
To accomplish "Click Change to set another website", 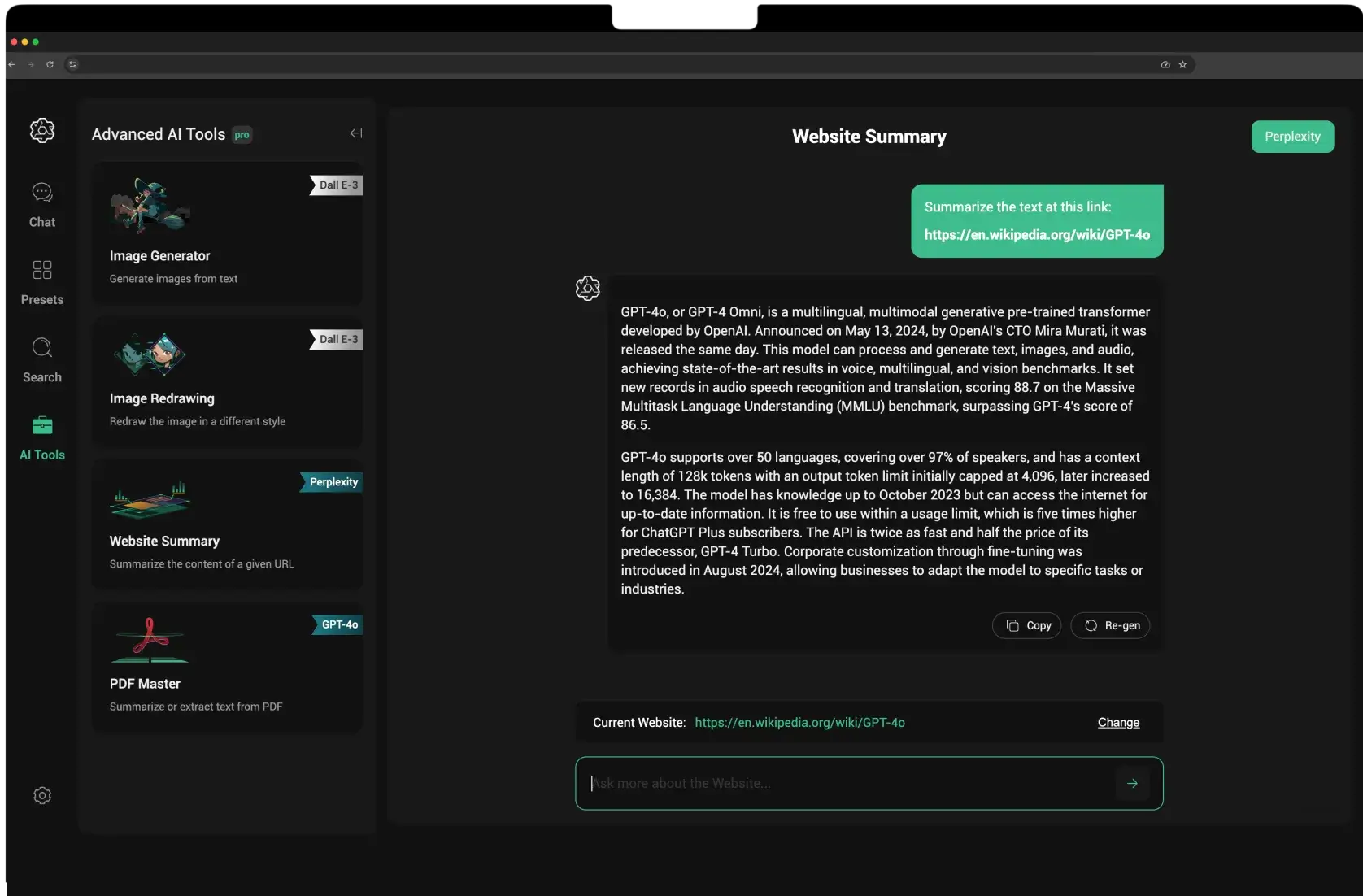I will (1118, 723).
